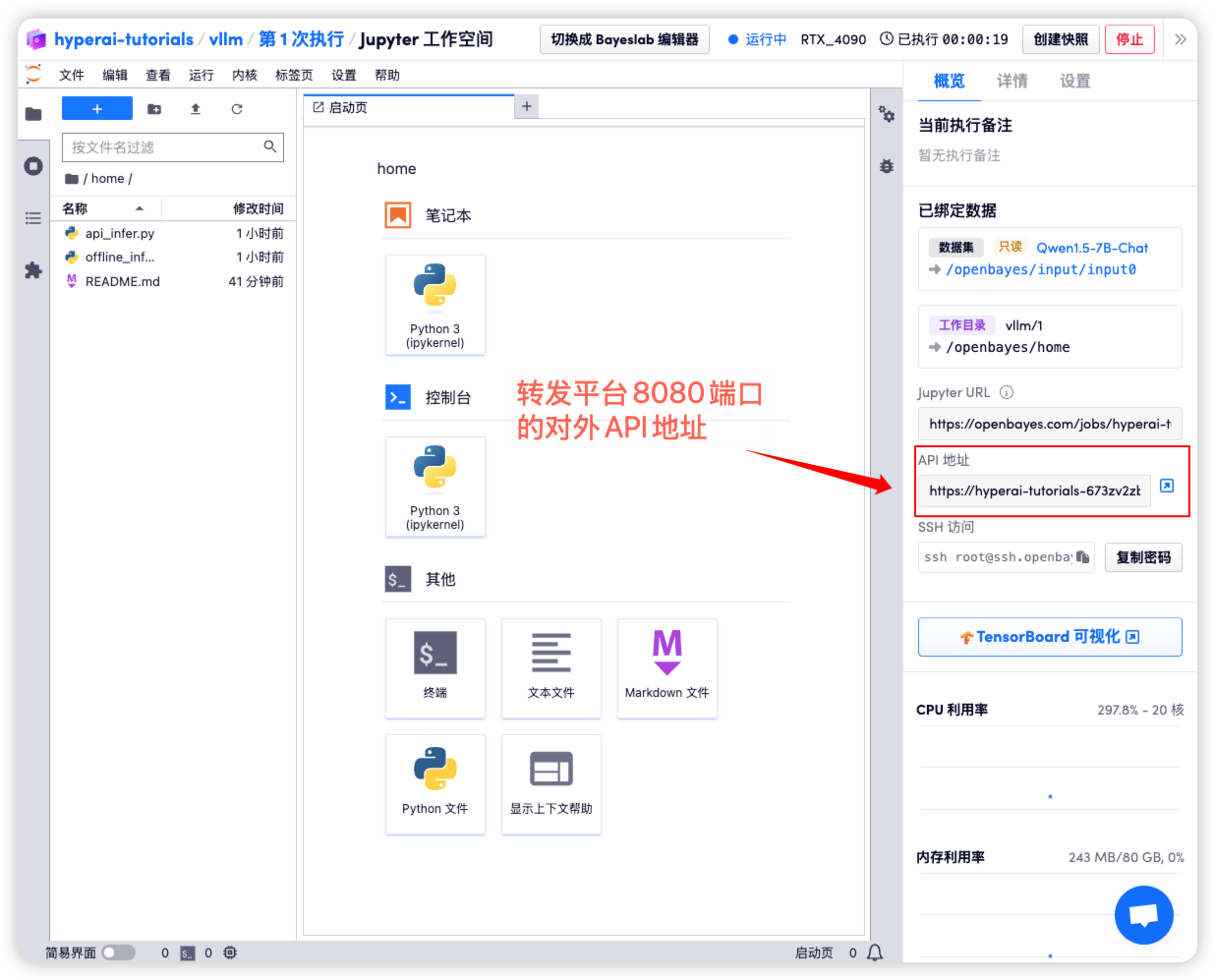Refresh the file list
The width and height of the screenshot is (1215, 980).
(x=237, y=109)
